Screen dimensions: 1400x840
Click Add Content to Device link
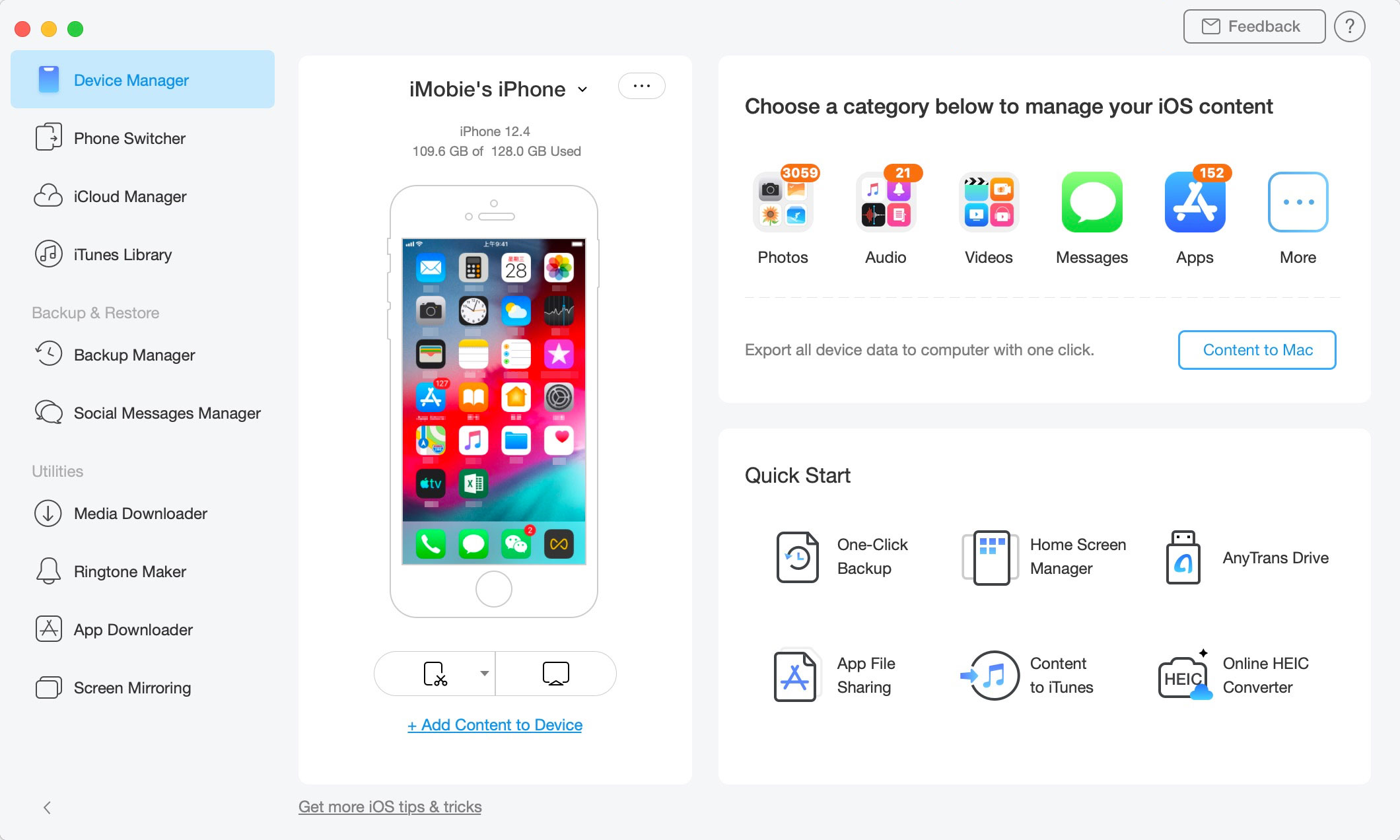[494, 724]
